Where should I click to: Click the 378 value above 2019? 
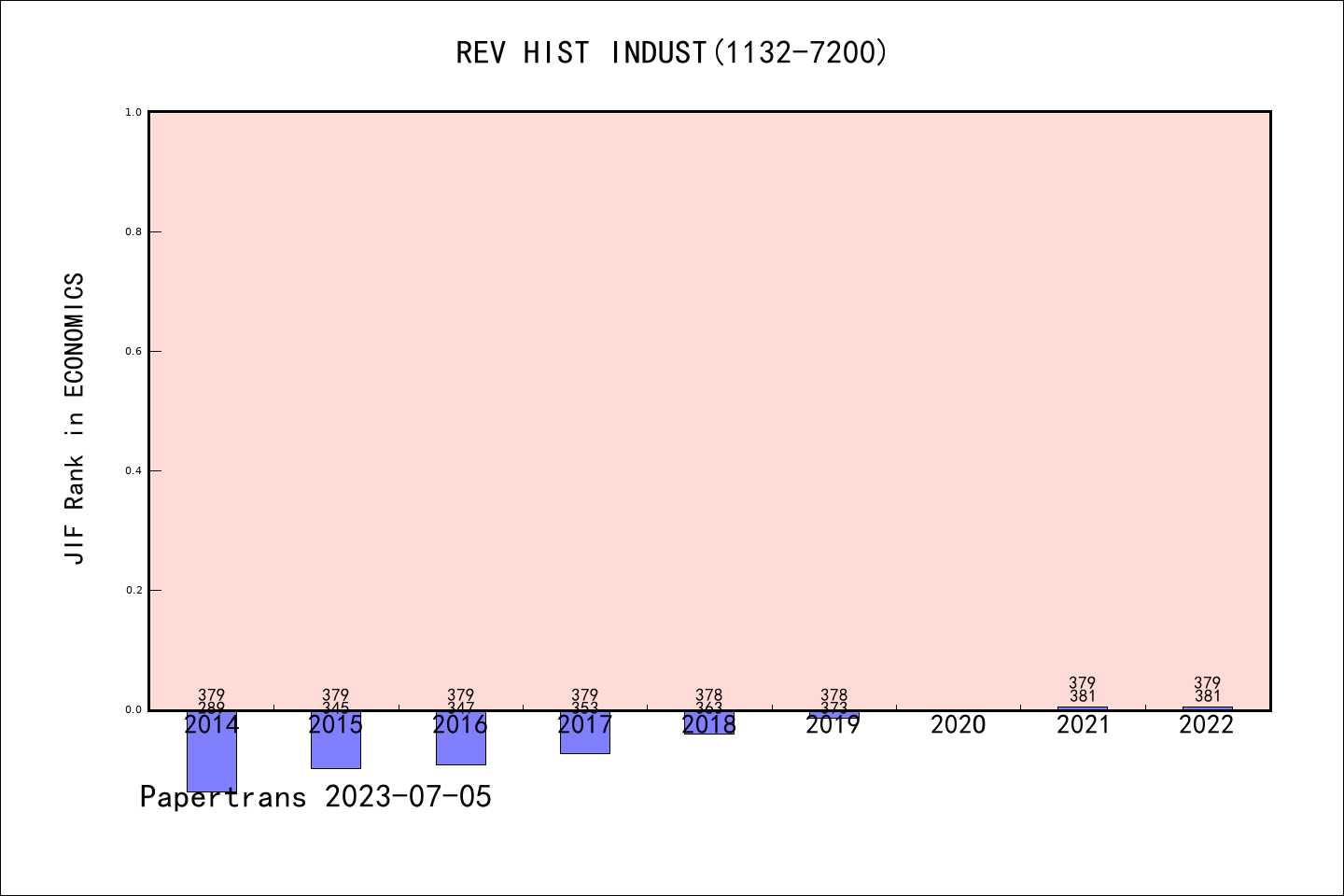click(833, 696)
